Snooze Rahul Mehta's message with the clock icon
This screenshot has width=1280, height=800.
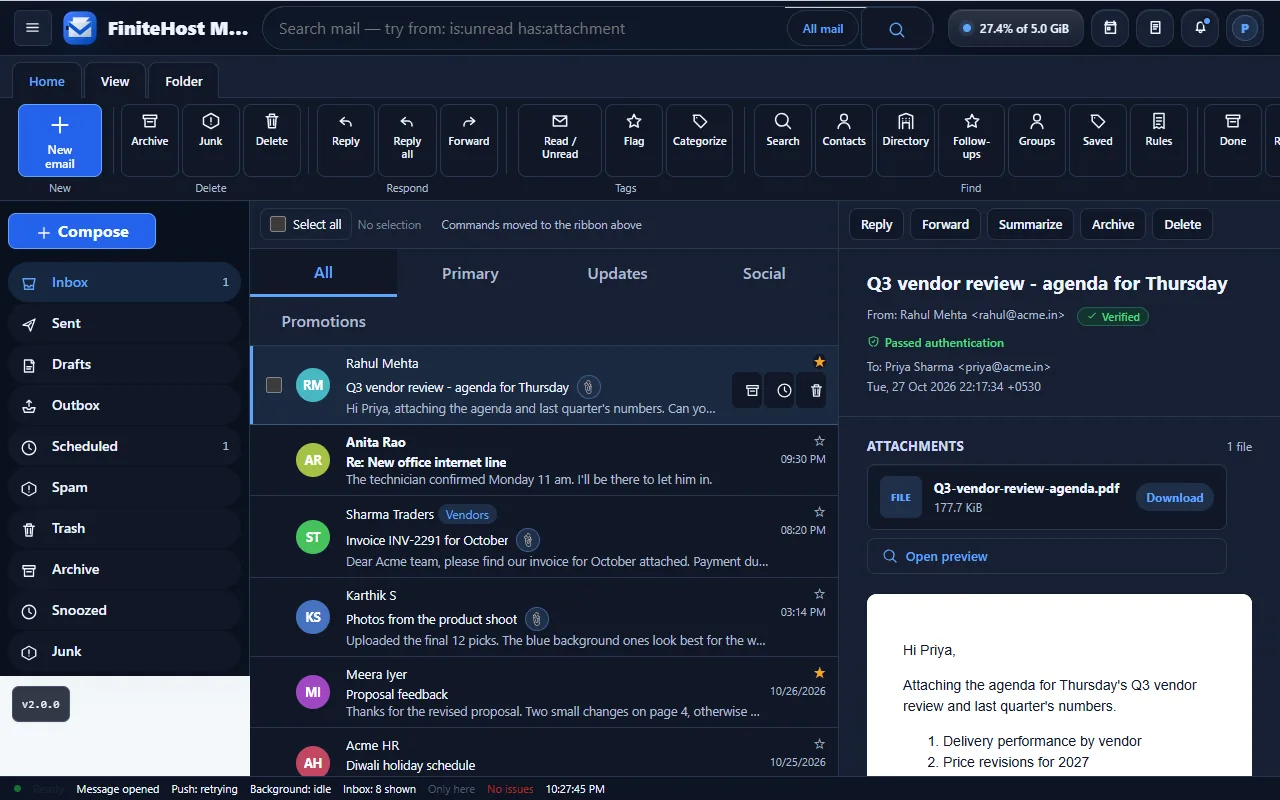click(x=784, y=390)
